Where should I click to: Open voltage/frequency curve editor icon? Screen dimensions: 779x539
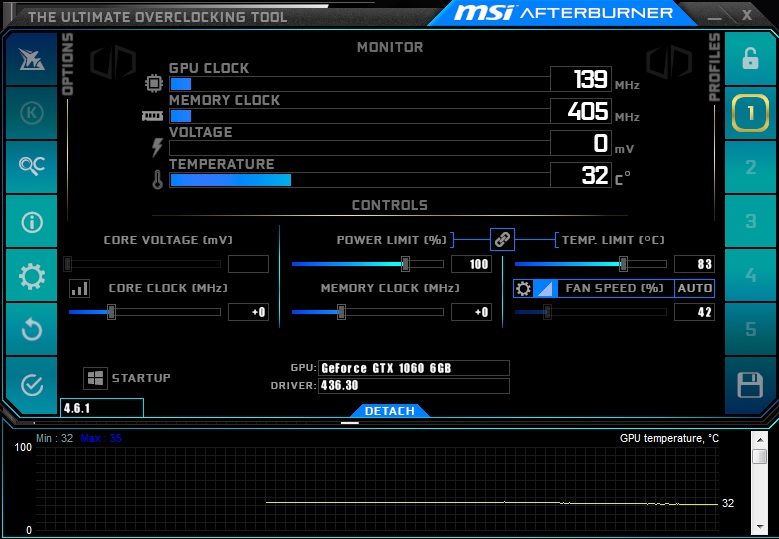tap(79, 288)
